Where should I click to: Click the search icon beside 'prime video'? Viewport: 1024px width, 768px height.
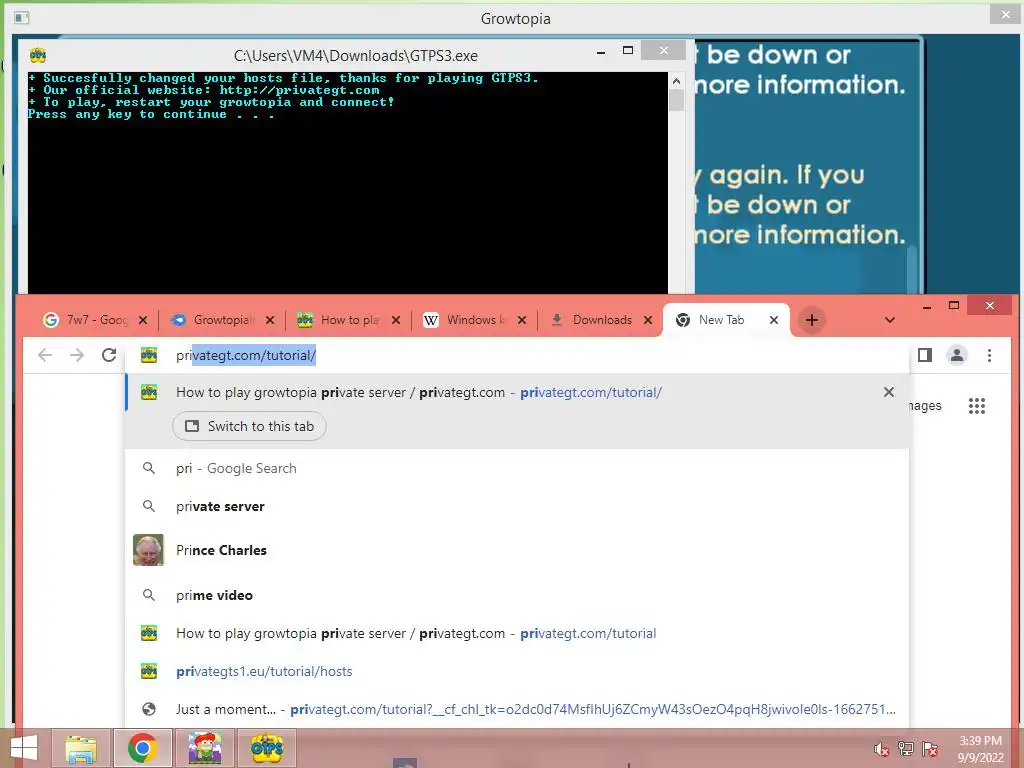pos(149,595)
